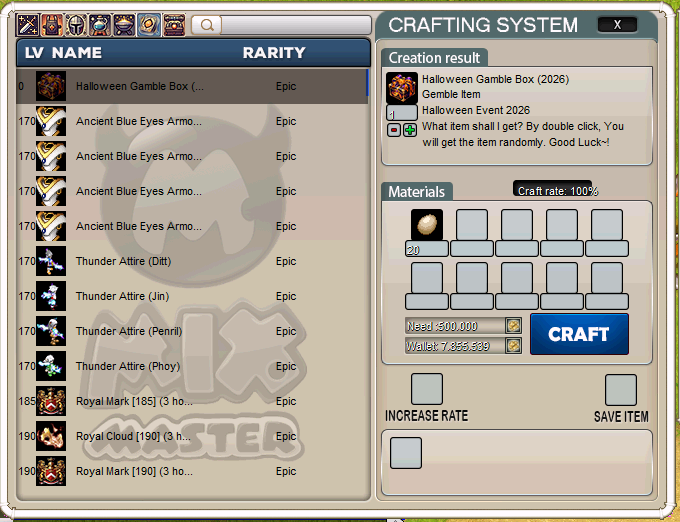Click Royal Cloud [190] item icon
This screenshot has height=522, width=680.
point(51,436)
